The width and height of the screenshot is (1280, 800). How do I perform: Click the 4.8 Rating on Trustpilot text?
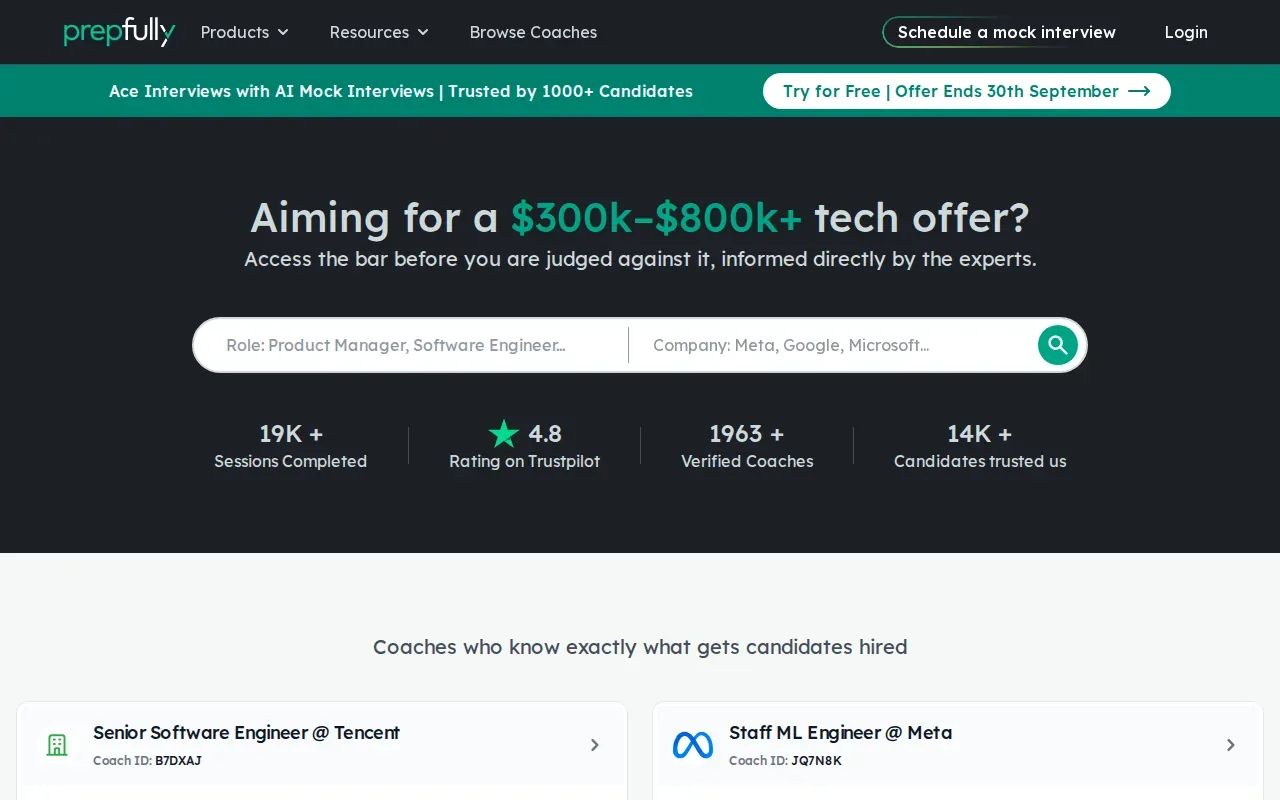point(524,446)
